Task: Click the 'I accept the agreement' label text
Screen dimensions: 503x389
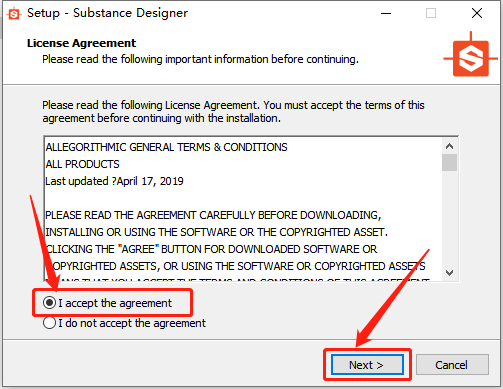Action: (115, 303)
